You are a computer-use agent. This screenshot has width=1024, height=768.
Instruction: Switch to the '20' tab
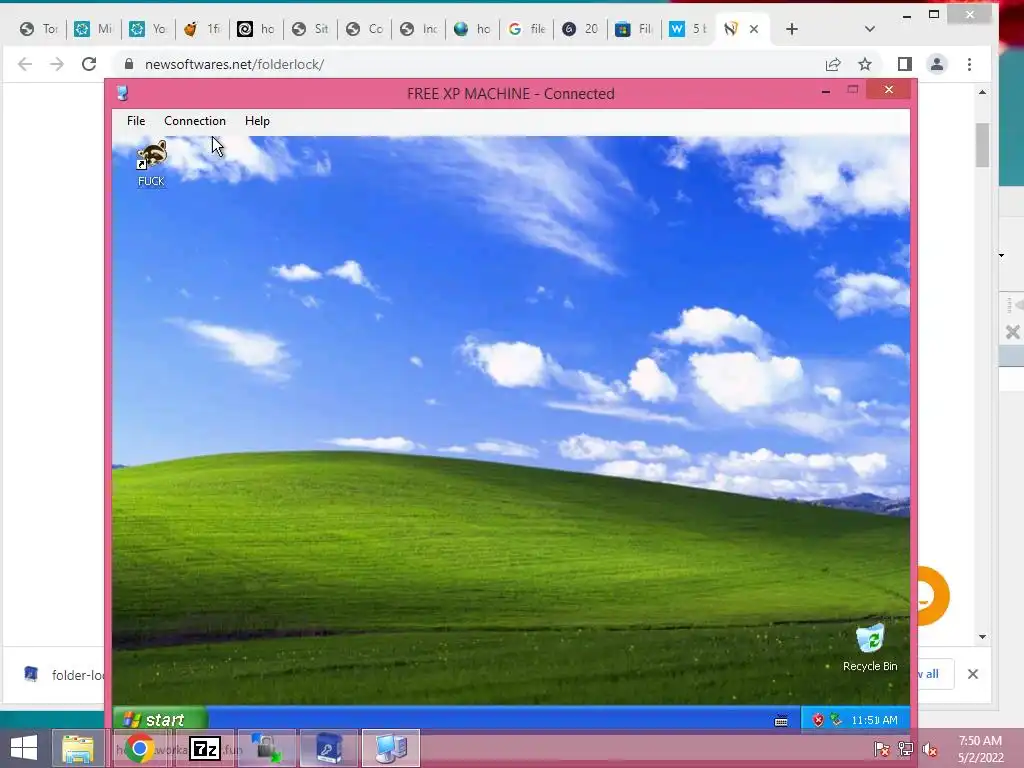click(x=580, y=29)
